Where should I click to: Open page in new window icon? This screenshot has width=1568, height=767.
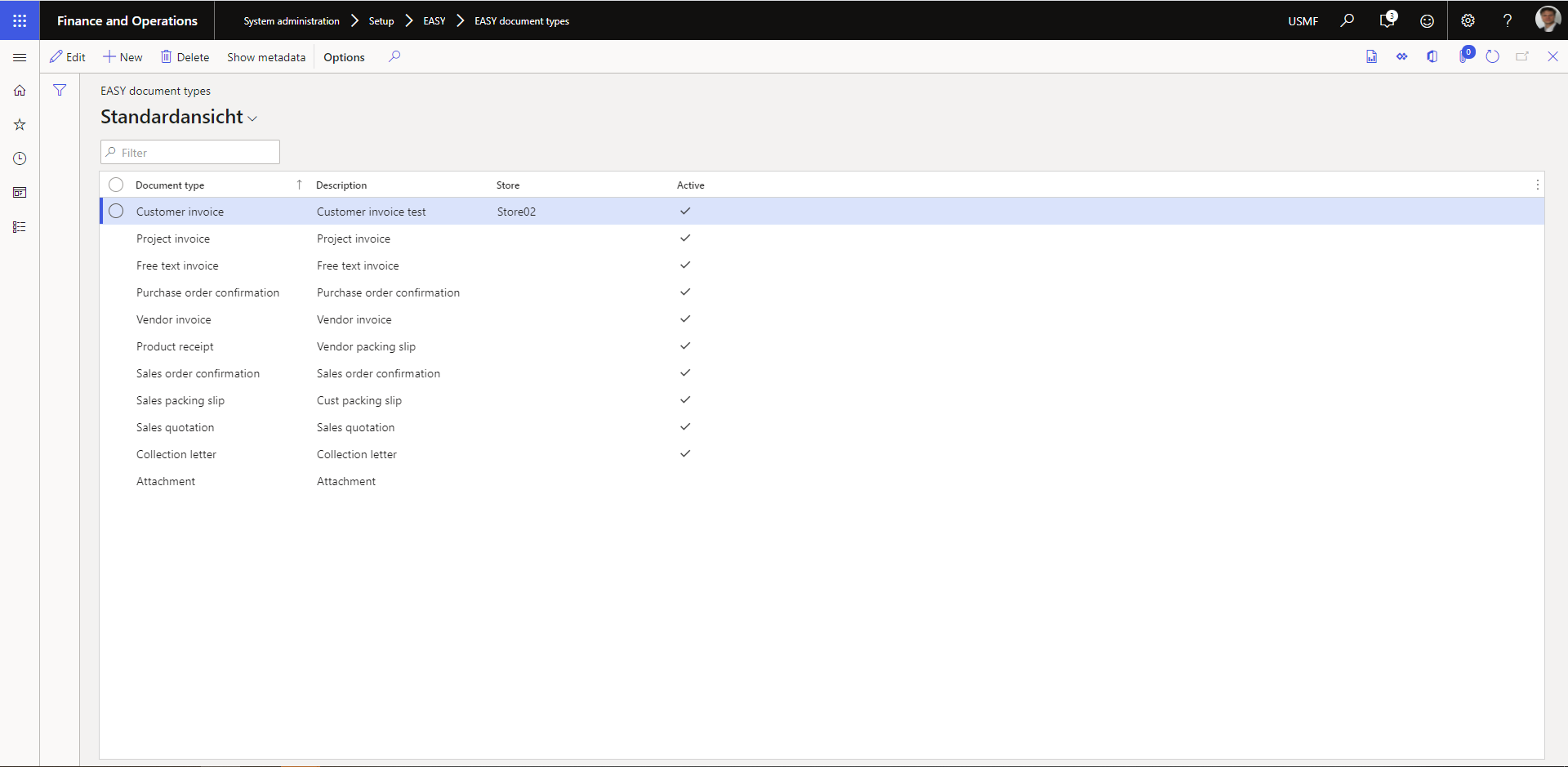point(1522,56)
